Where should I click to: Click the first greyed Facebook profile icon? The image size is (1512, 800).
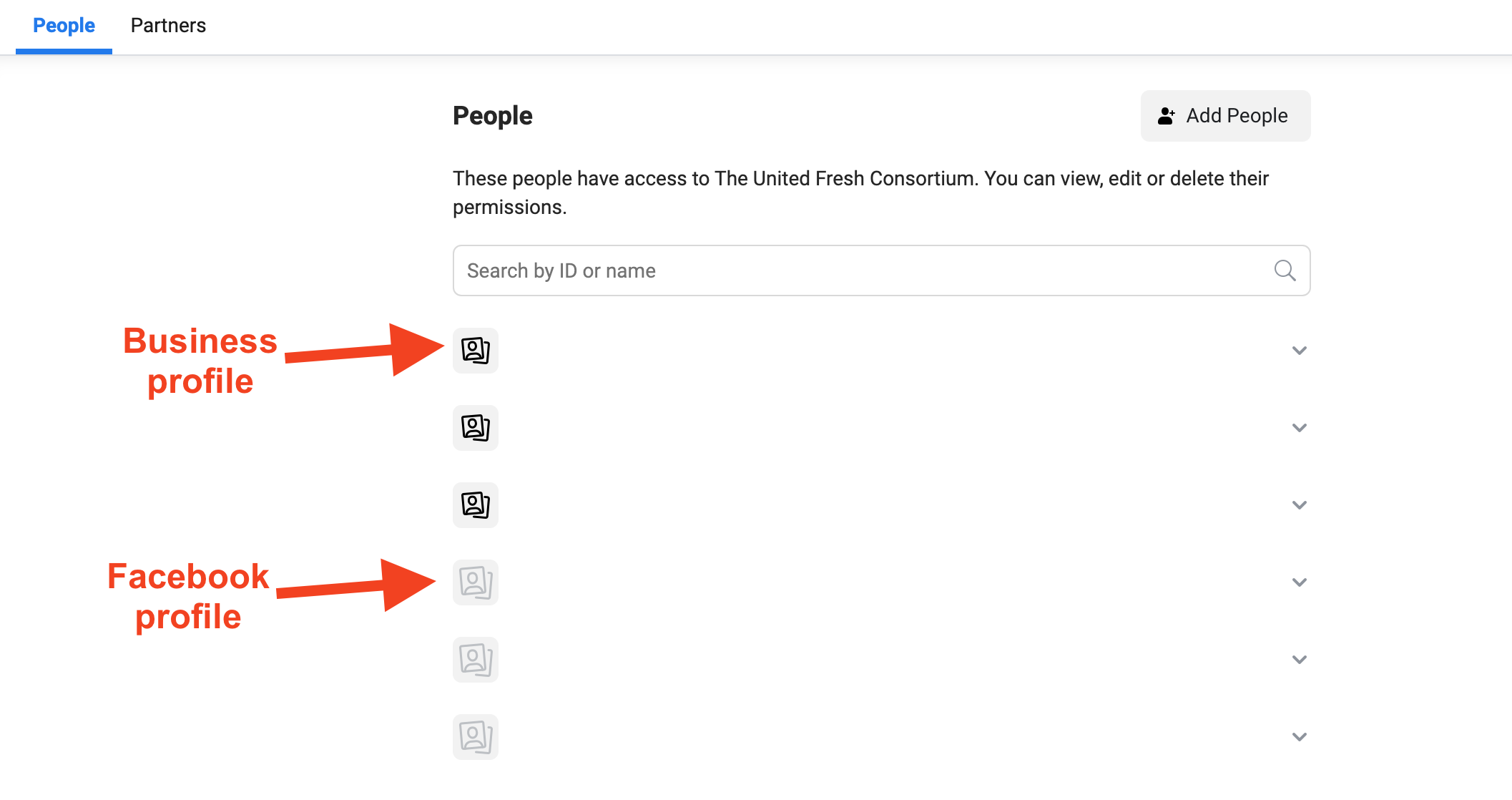(x=476, y=582)
